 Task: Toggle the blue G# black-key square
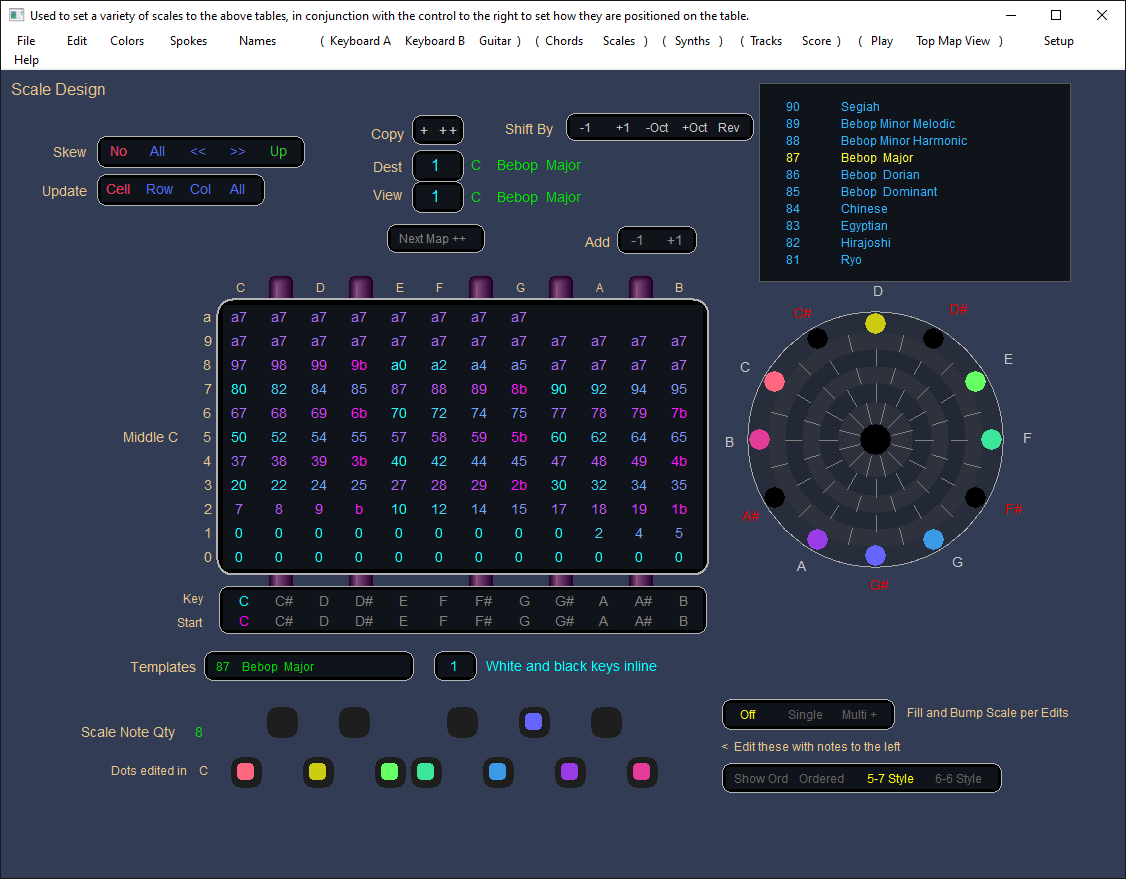click(534, 722)
